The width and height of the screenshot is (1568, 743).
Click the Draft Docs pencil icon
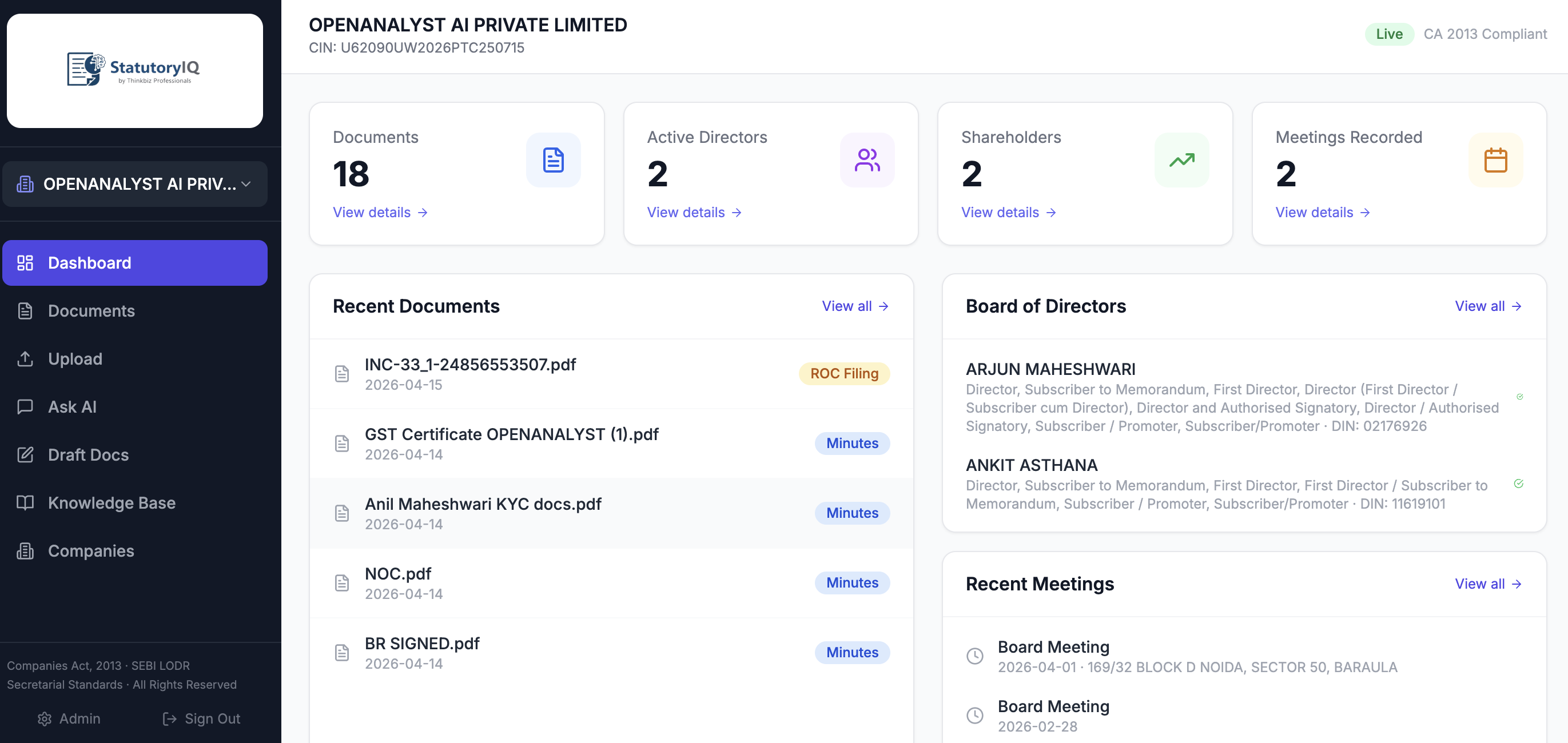pos(25,455)
